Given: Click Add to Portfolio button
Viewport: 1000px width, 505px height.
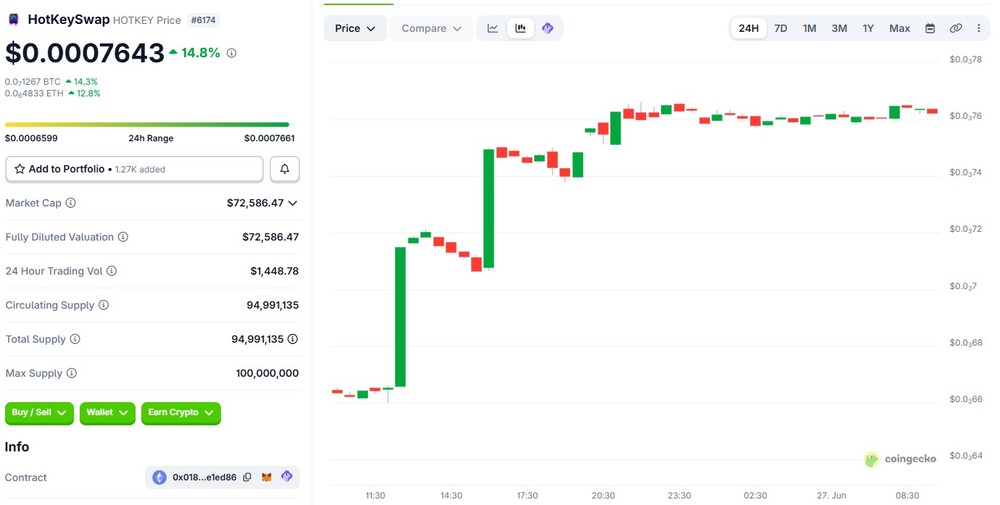Looking at the screenshot, I should point(134,169).
